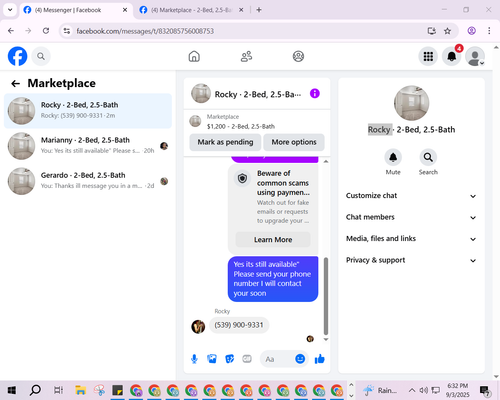Viewport: 500px width, 400px height.
Task: Open conversation info purple icon
Action: [315, 94]
